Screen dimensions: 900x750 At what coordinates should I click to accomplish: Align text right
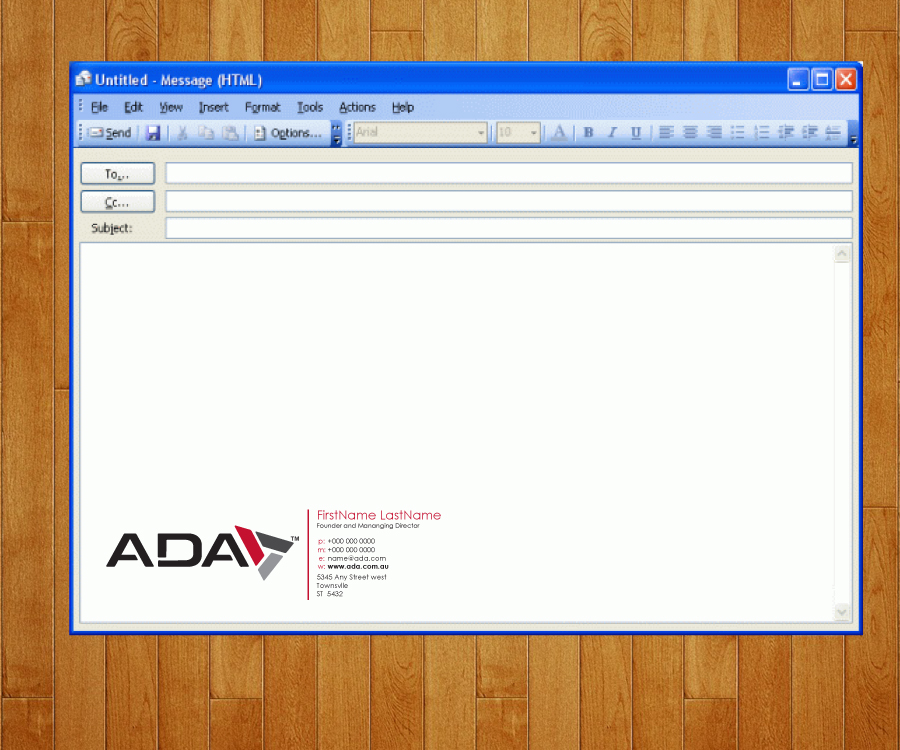point(714,133)
